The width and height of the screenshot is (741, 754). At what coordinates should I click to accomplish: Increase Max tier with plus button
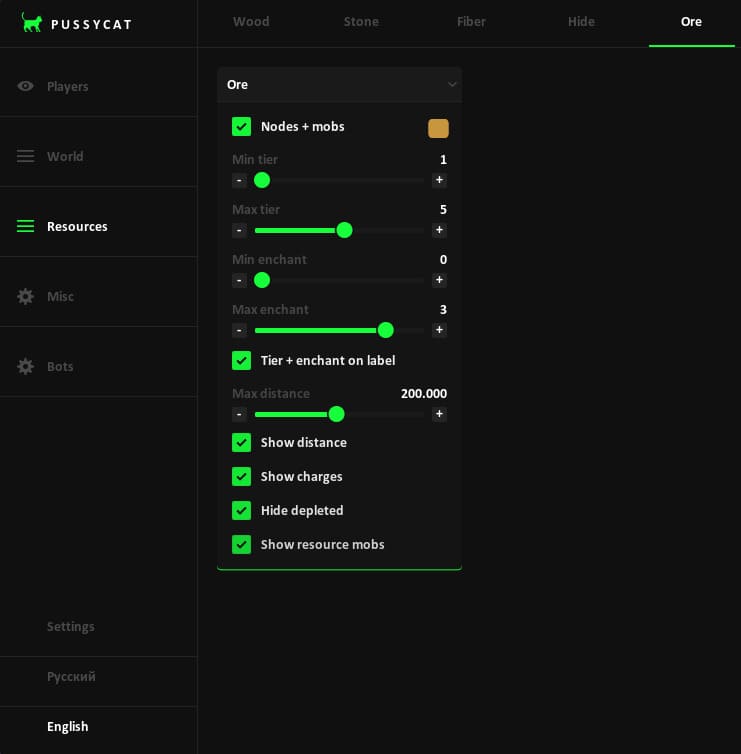[439, 230]
